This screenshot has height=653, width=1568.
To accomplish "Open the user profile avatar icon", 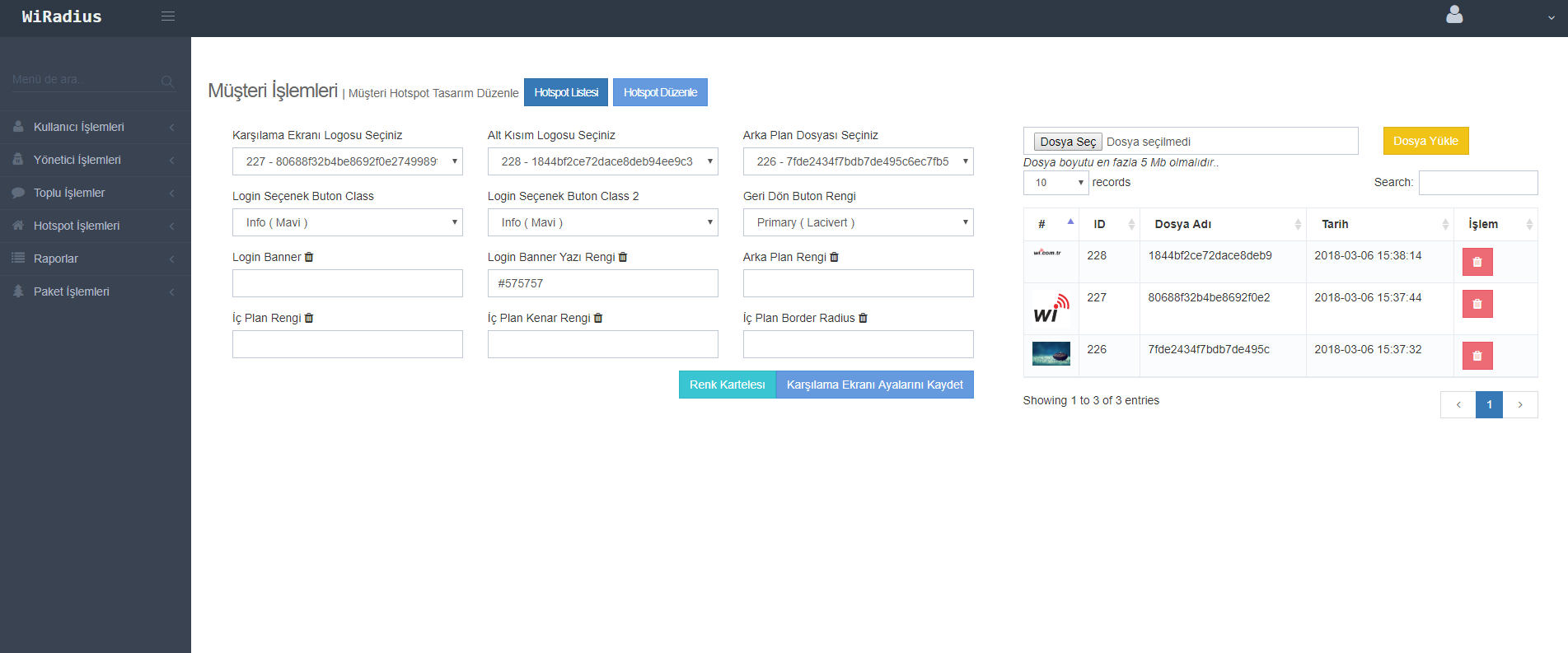I will pyautogui.click(x=1454, y=15).
